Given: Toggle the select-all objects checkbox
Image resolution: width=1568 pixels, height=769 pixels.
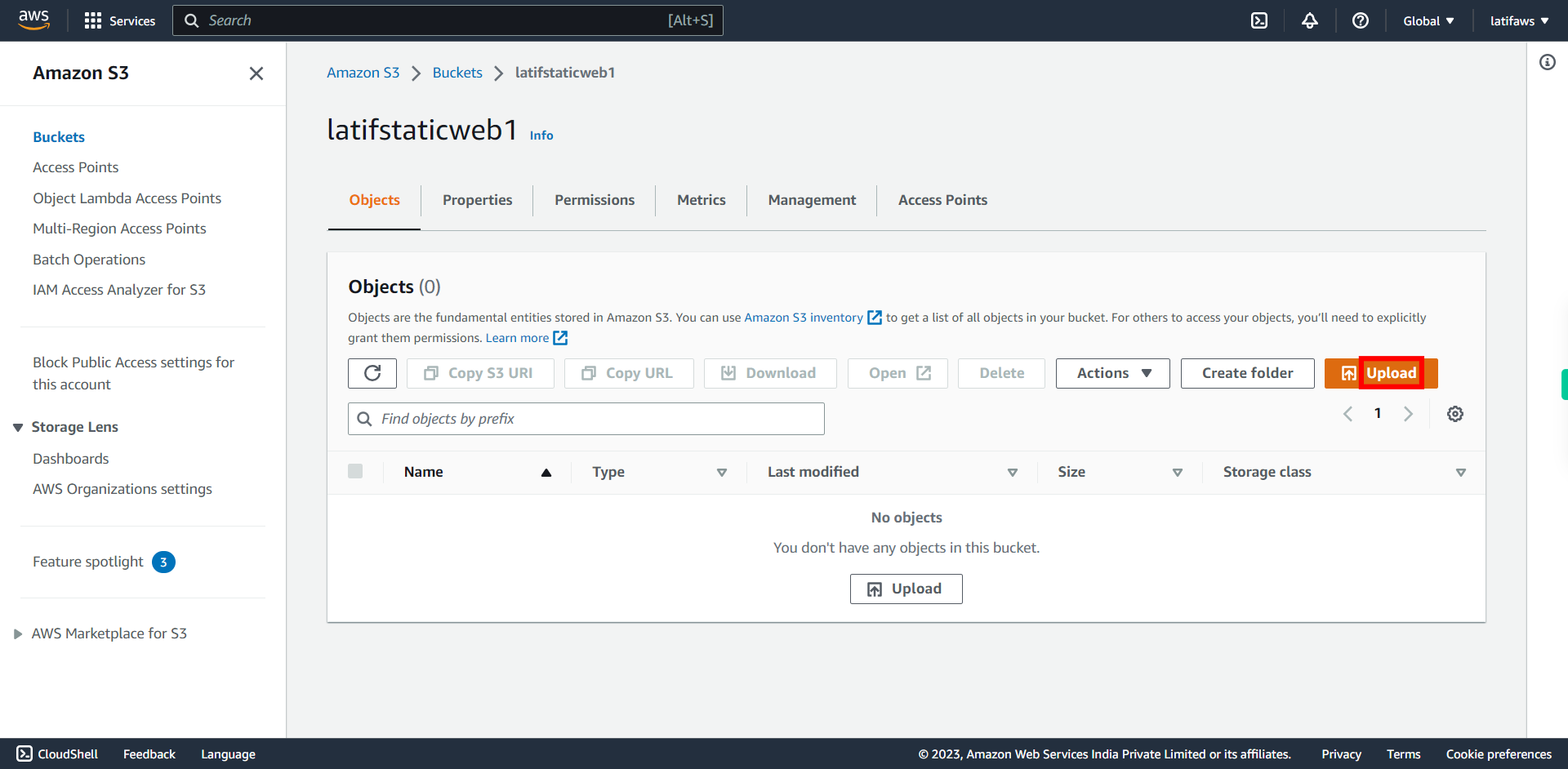Looking at the screenshot, I should click(355, 471).
